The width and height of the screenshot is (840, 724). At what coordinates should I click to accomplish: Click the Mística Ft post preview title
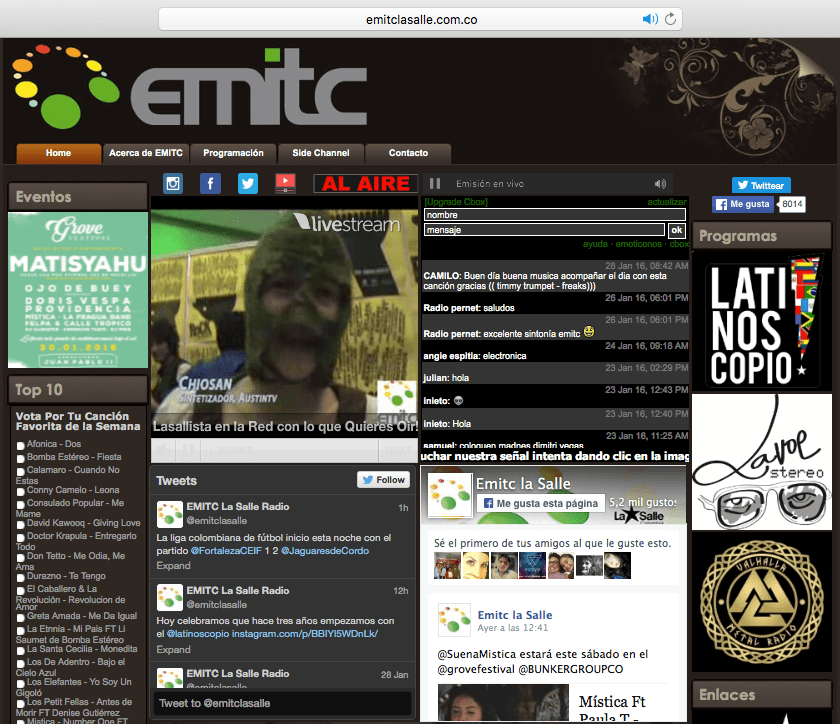612,707
